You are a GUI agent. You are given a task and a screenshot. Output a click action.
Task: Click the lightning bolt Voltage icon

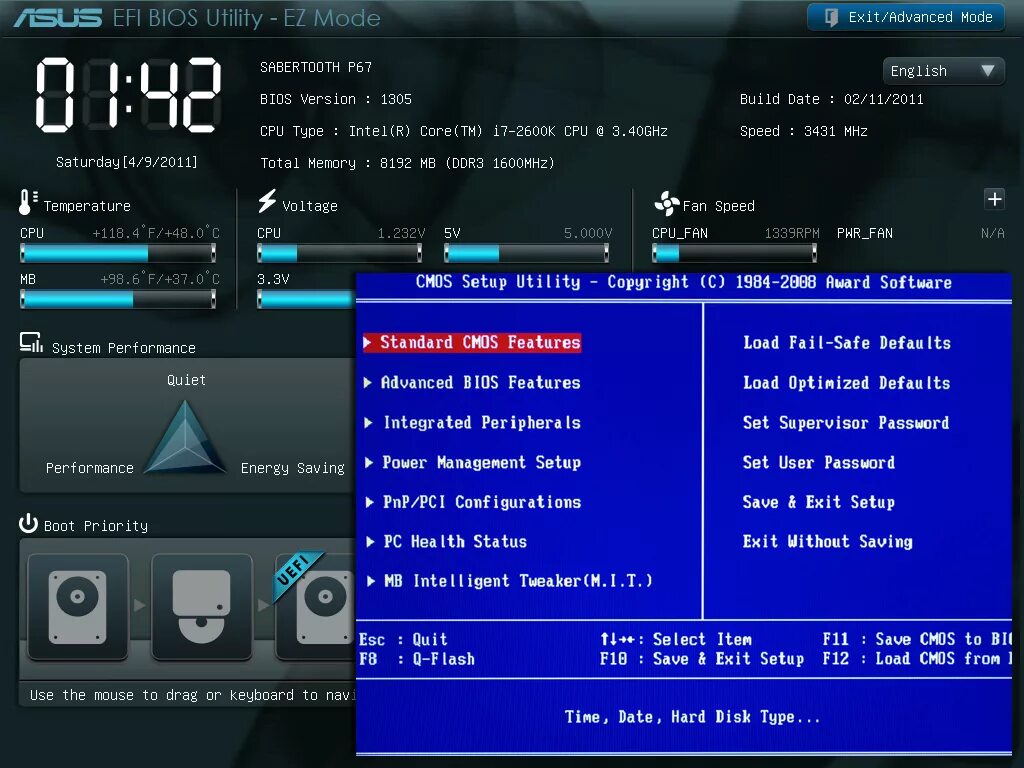tap(266, 201)
